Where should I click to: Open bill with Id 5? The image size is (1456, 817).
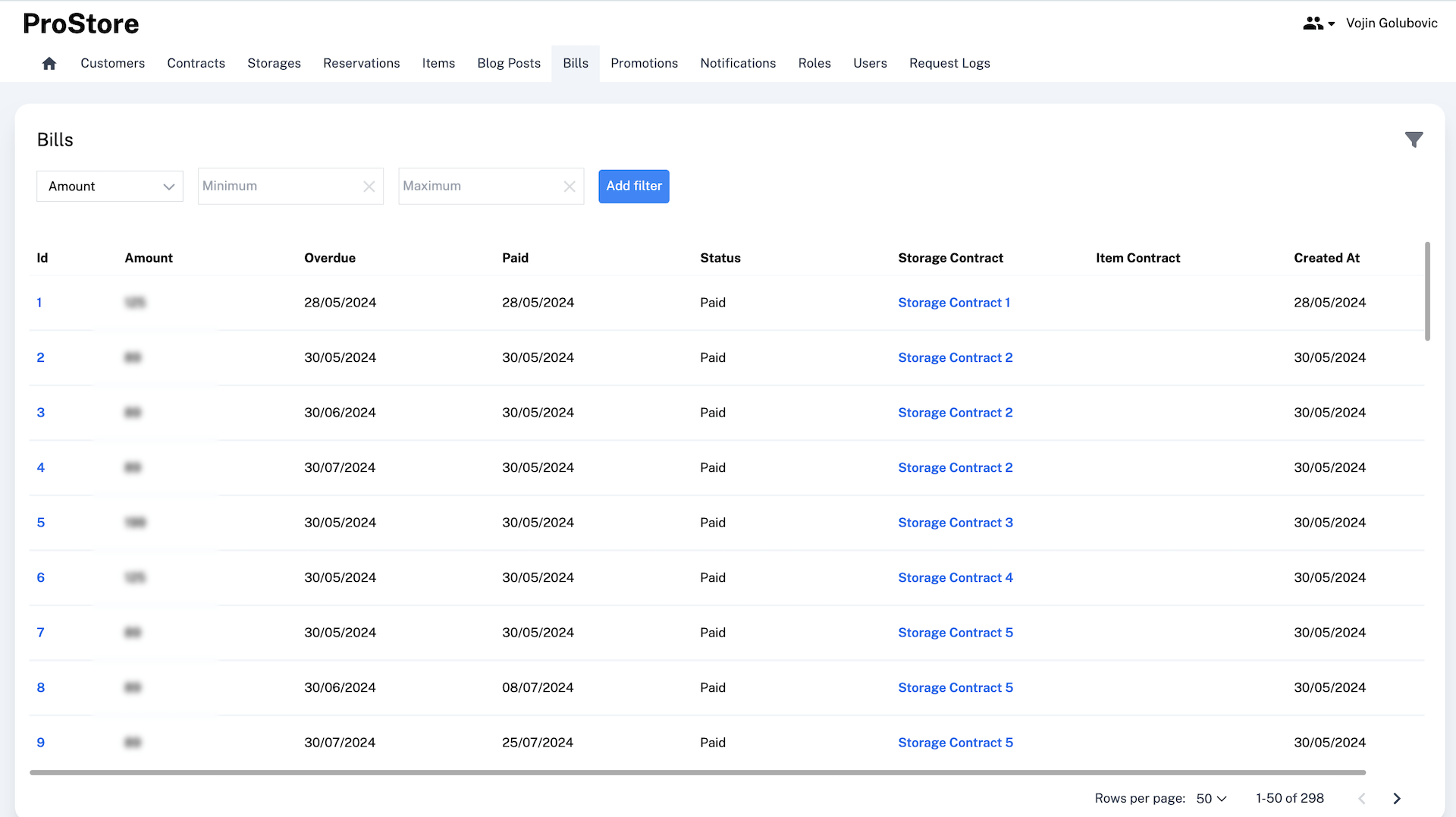[41, 523]
